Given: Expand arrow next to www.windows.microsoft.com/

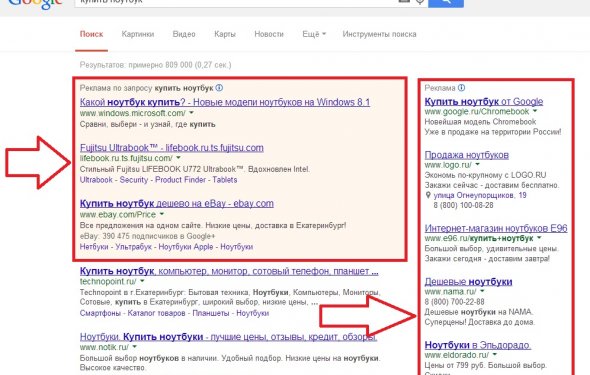Looking at the screenshot, I should pyautogui.click(x=192, y=113).
